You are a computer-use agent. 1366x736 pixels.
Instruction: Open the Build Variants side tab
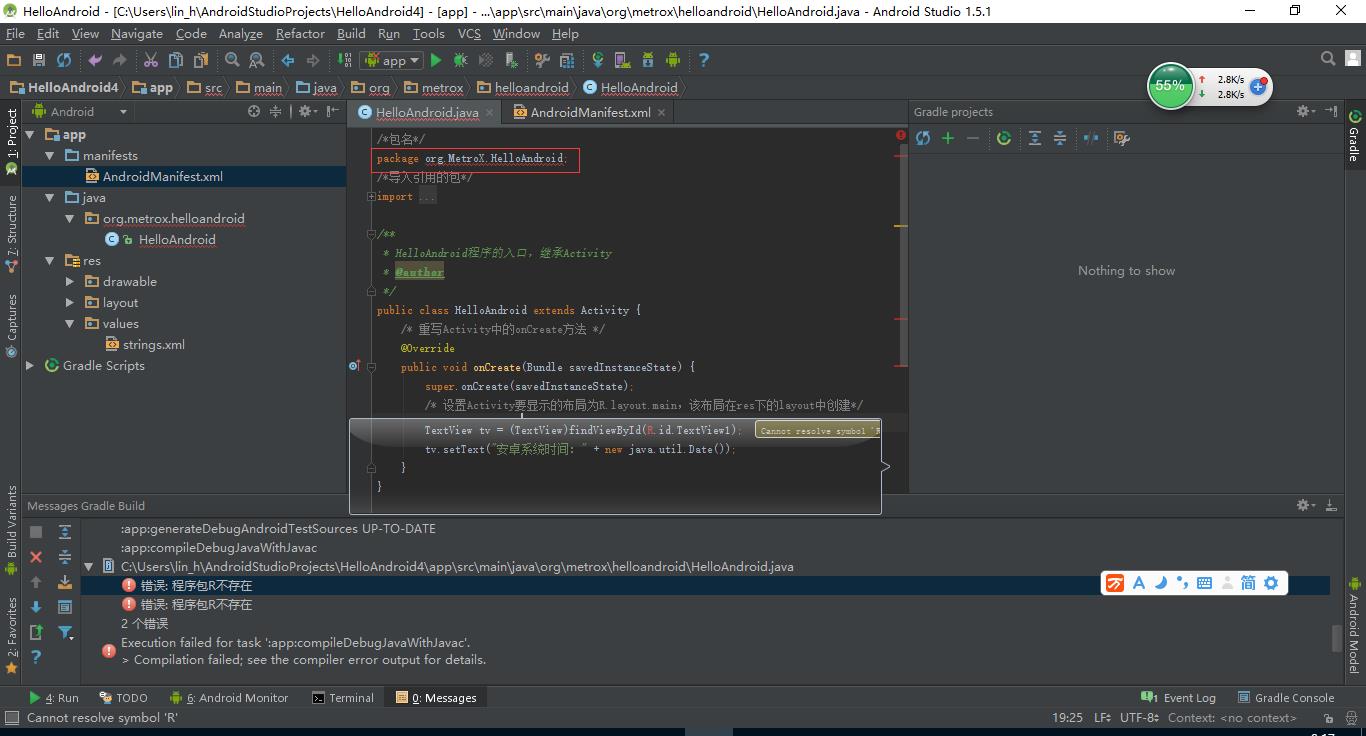12,530
